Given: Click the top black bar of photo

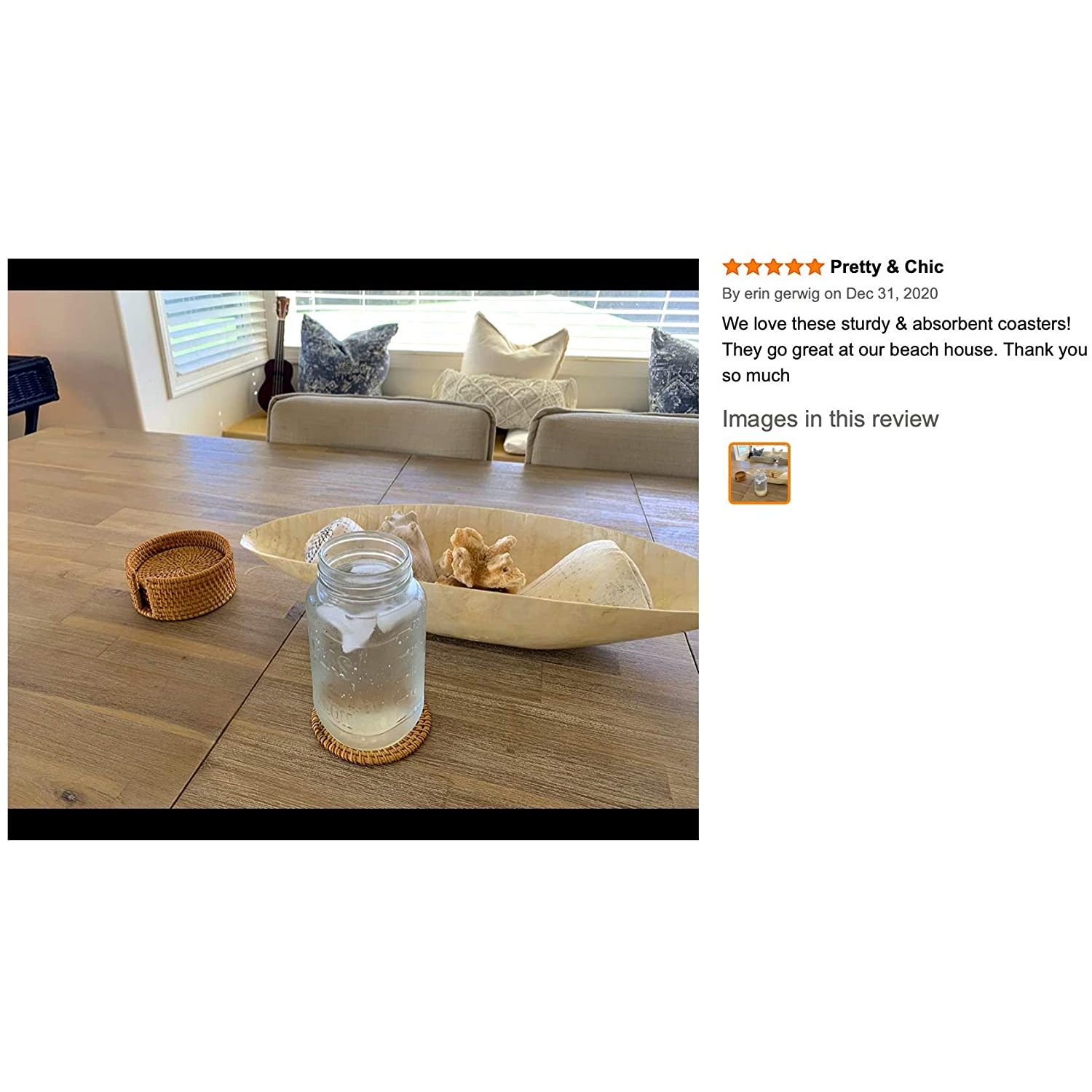Looking at the screenshot, I should [x=353, y=274].
